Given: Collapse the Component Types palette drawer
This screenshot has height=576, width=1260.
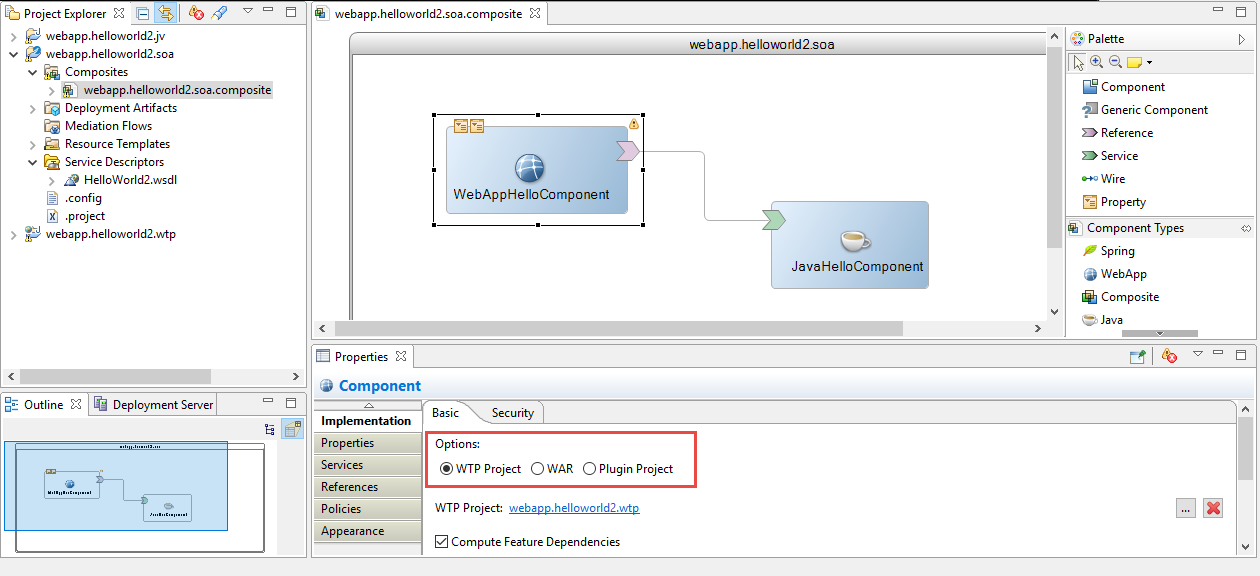Looking at the screenshot, I should click(x=1135, y=228).
